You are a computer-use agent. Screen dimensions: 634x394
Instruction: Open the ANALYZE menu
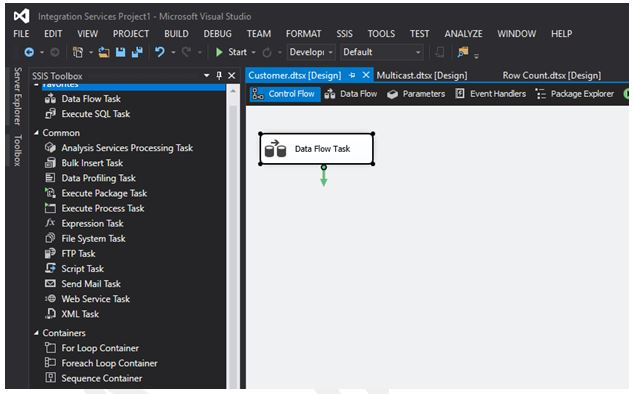click(463, 34)
